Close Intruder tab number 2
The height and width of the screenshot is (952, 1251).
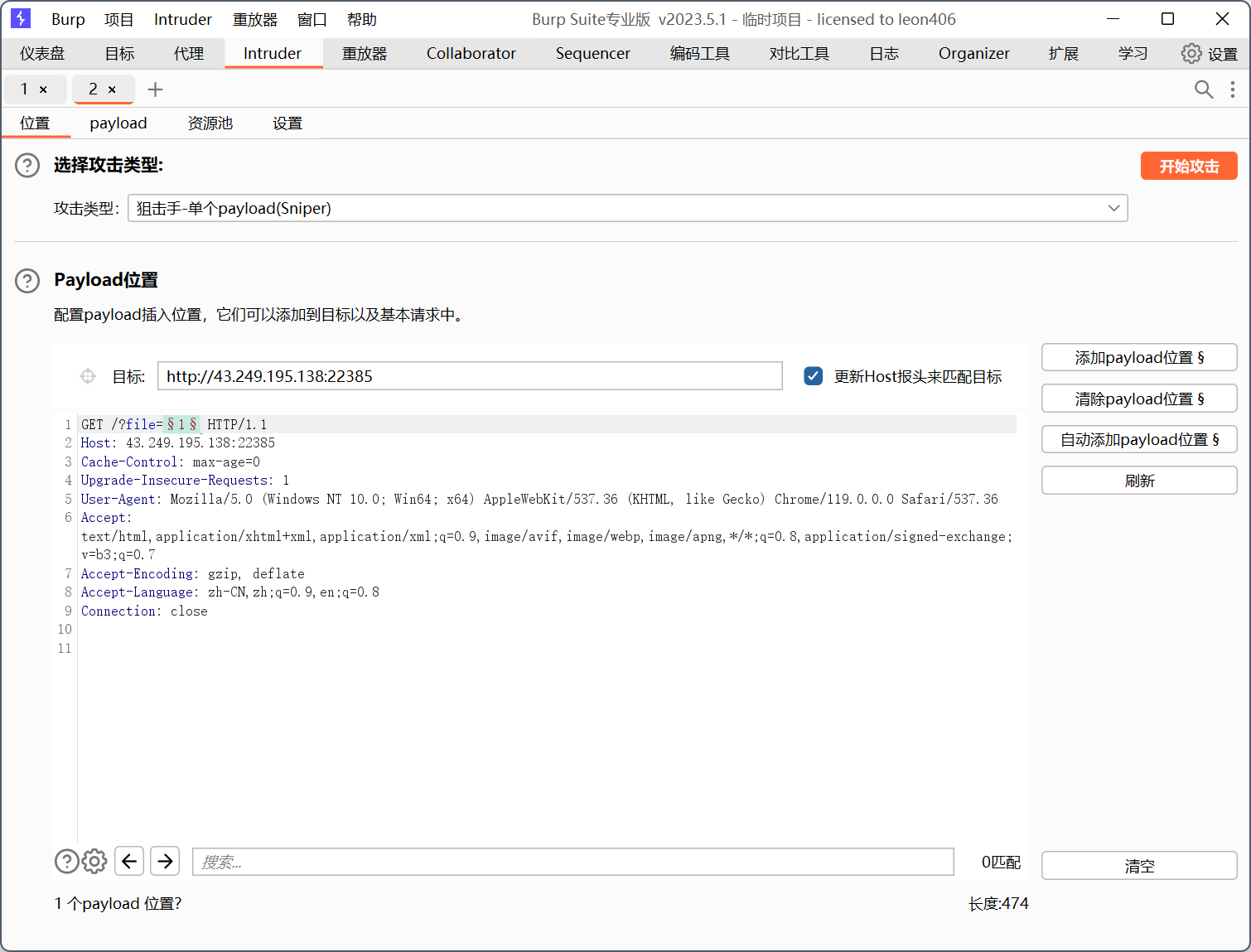112,89
